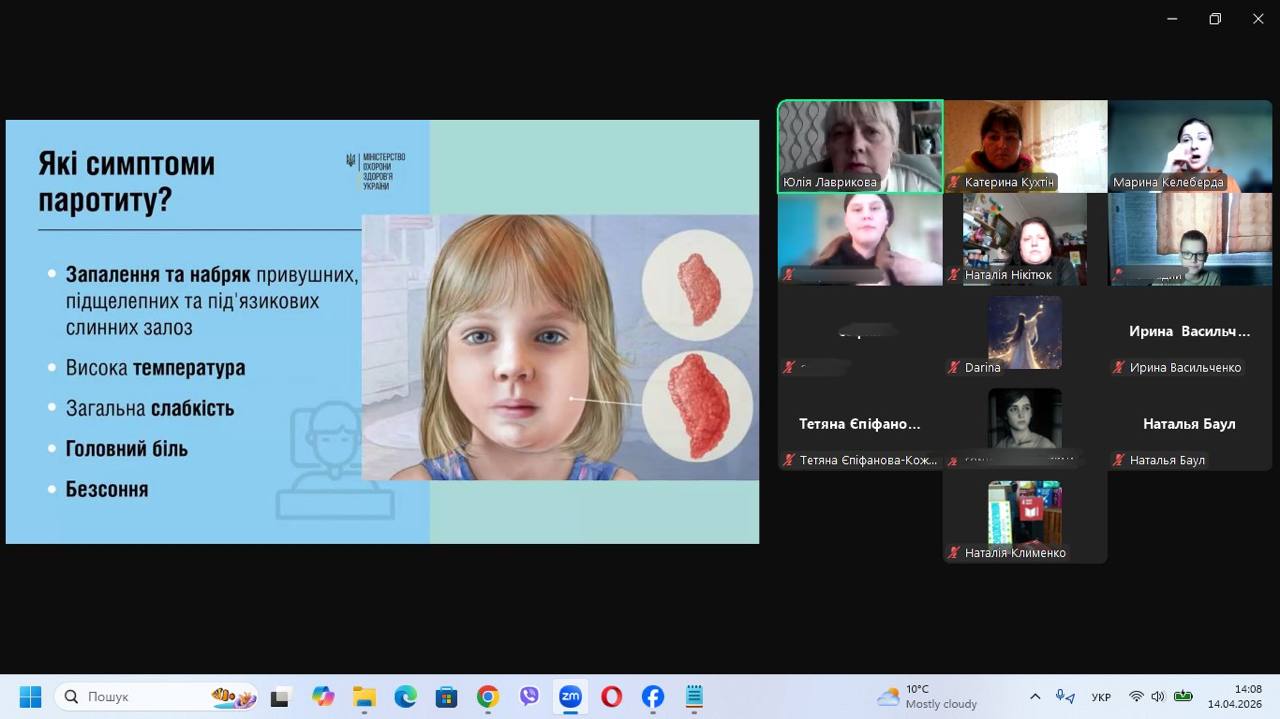Open the Facebook taskbar shortcut
This screenshot has height=719, width=1280.
[653, 697]
